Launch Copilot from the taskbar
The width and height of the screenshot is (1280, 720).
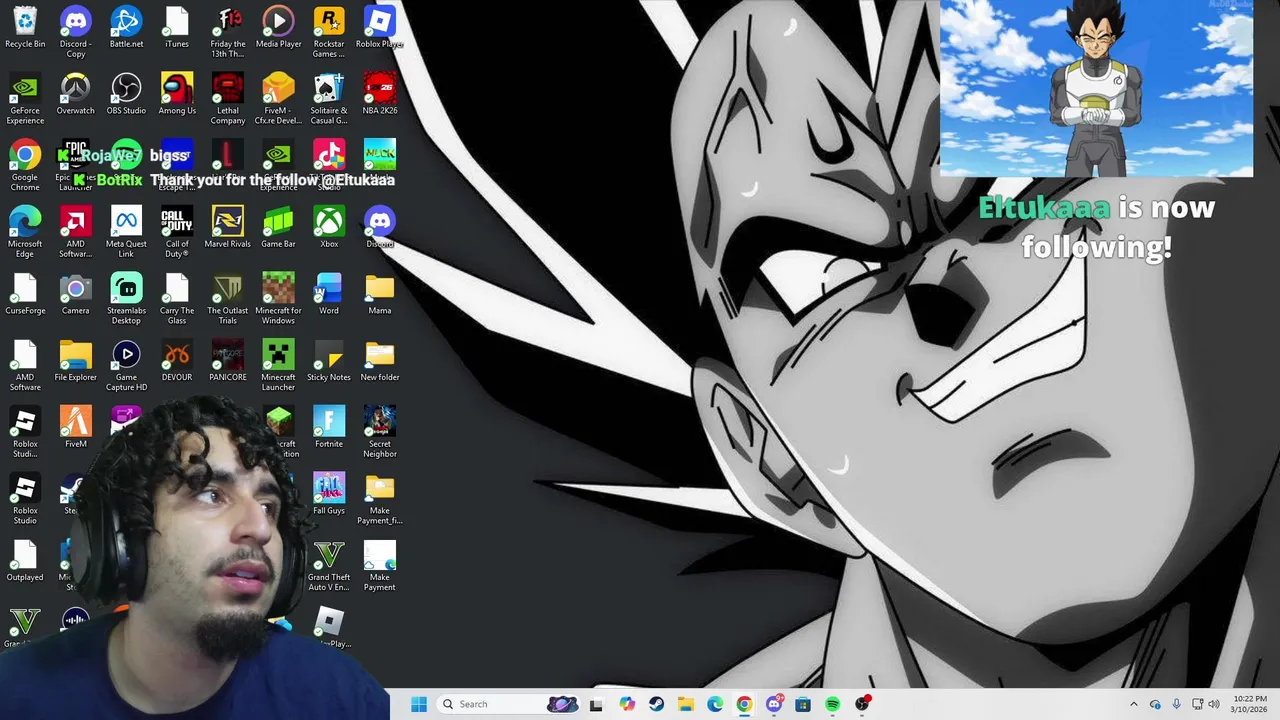coord(627,704)
